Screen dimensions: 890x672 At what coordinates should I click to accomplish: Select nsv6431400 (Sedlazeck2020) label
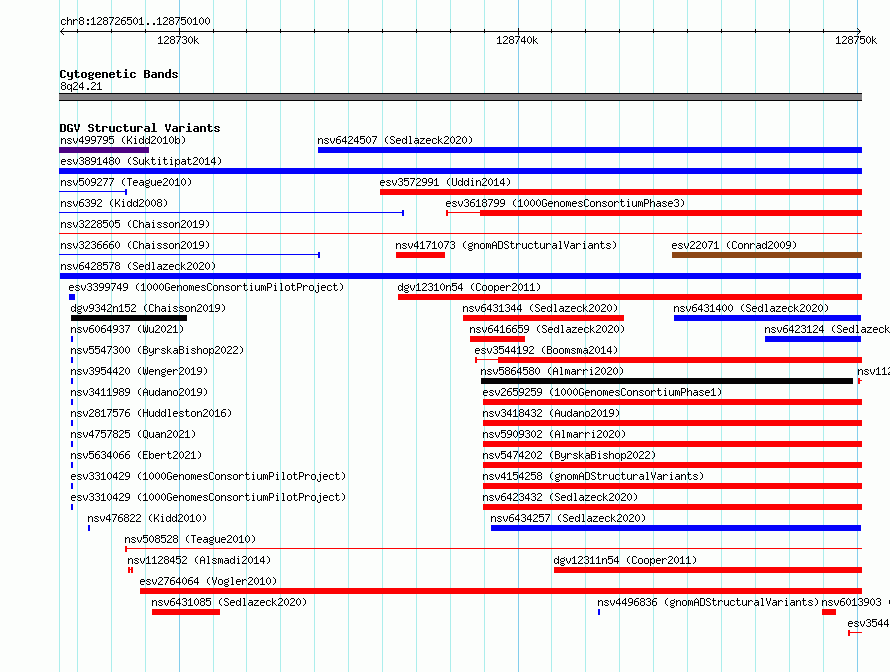point(751,308)
